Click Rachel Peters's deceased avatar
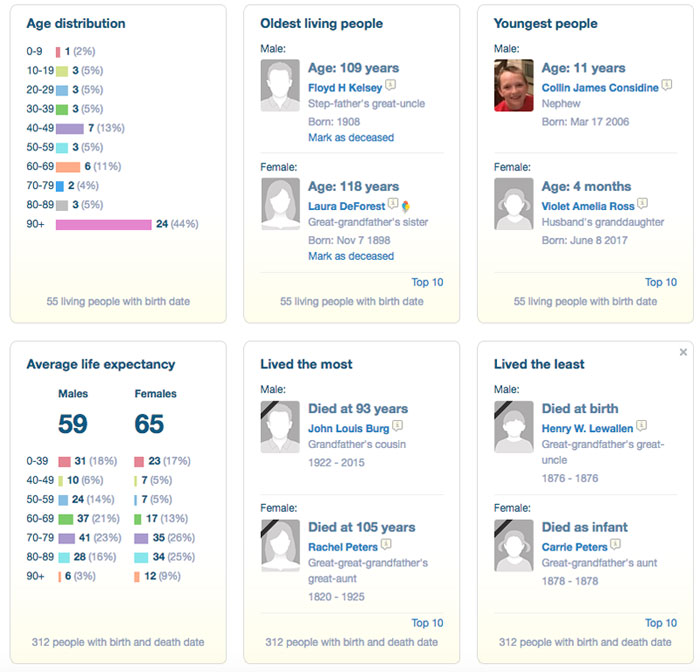 (x=280, y=546)
